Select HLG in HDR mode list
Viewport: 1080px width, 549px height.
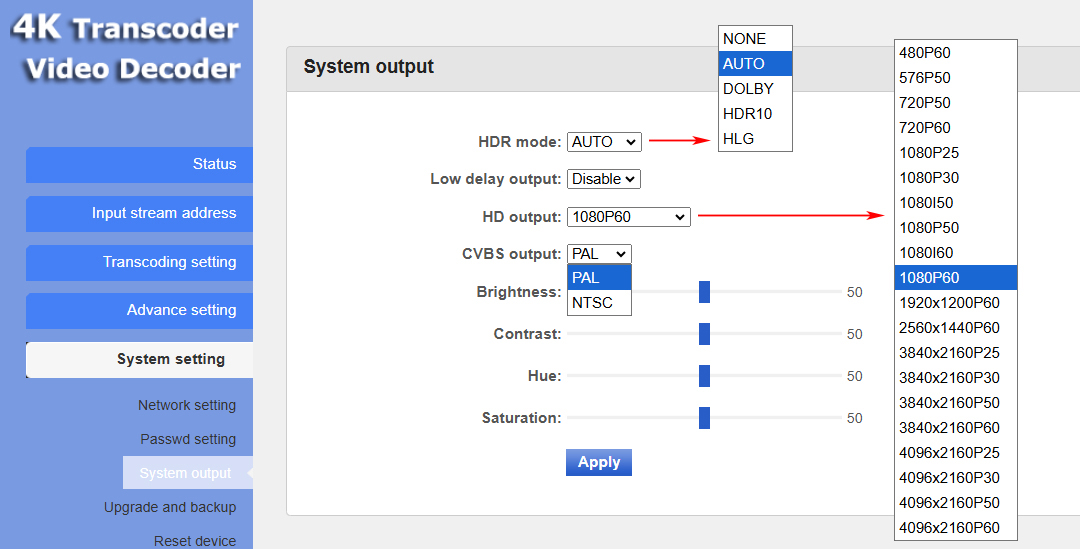[755, 138]
